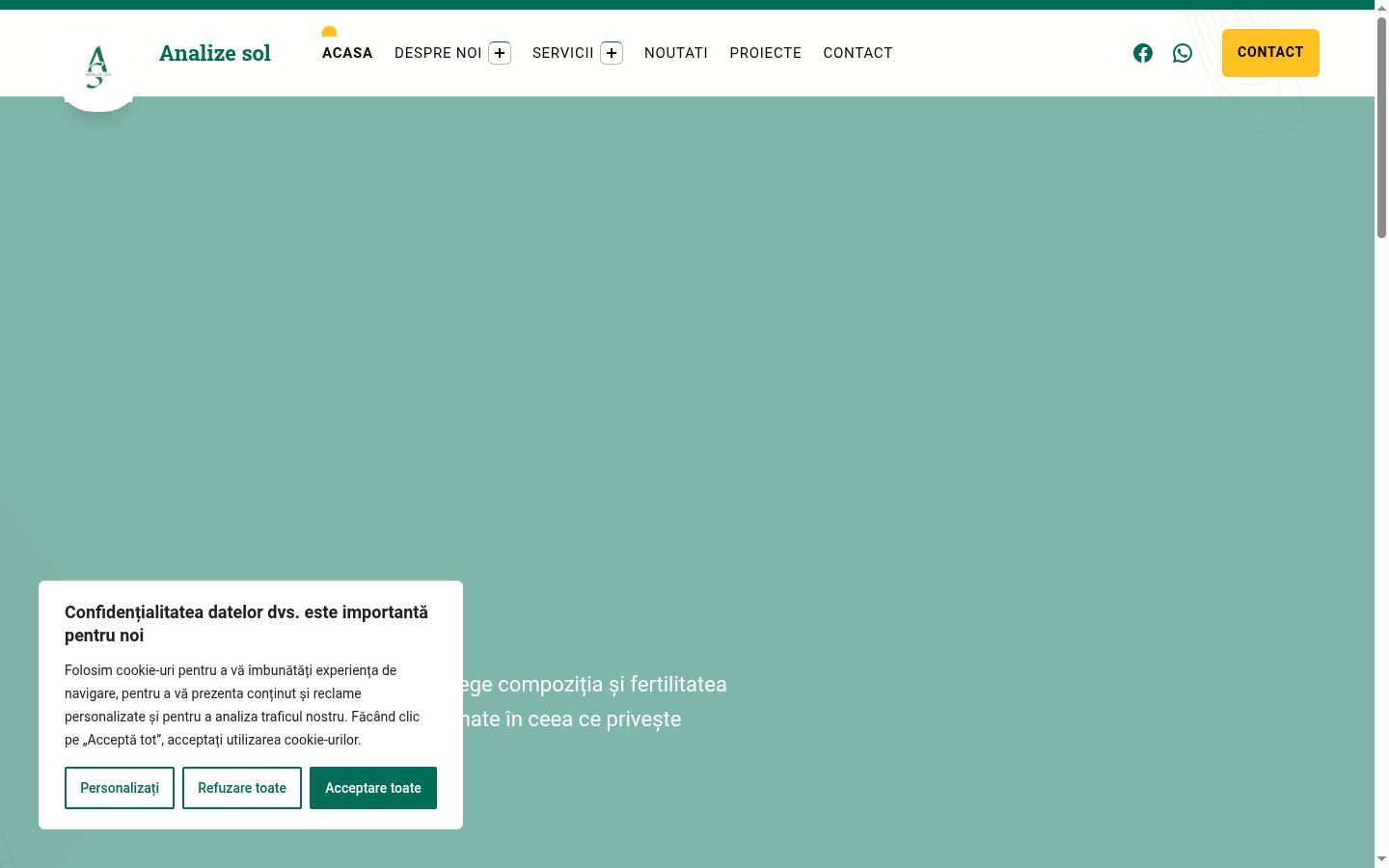Click the page vertical scrollbar thumb
This screenshot has height=868, width=1389.
(x=1381, y=125)
